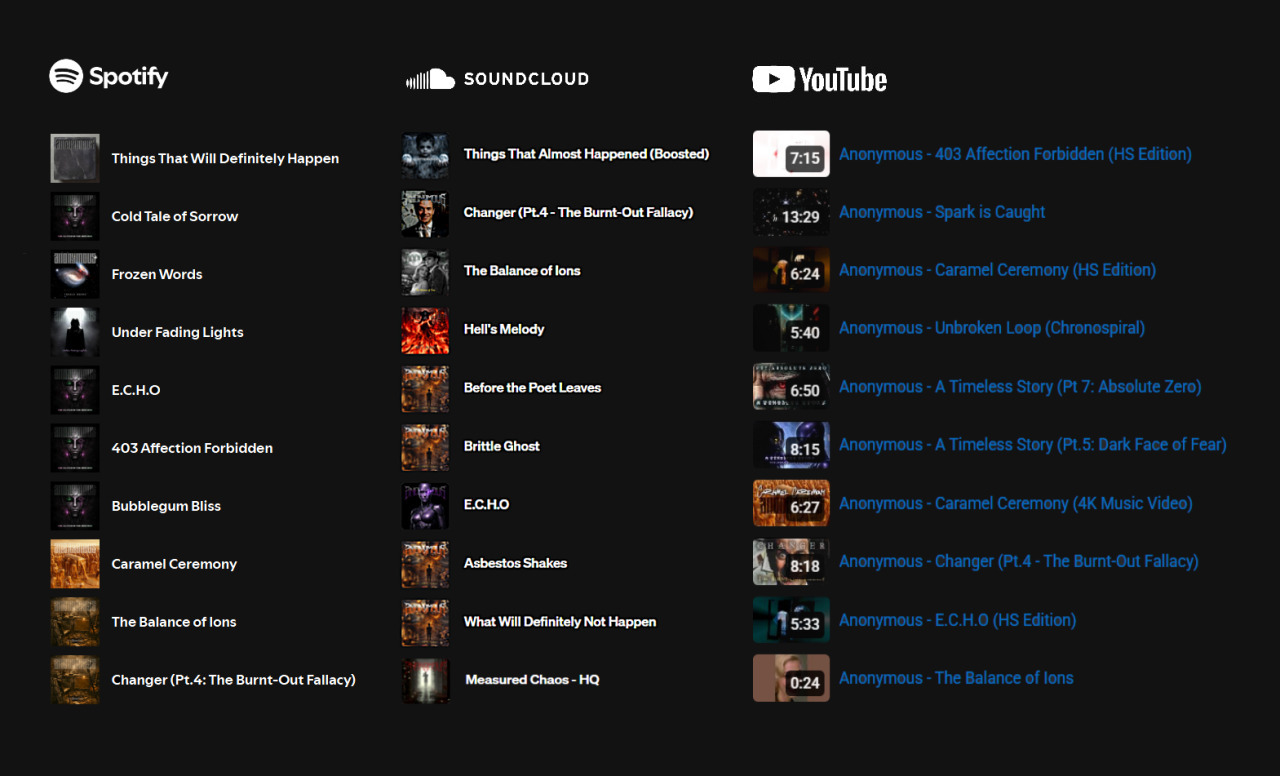The height and width of the screenshot is (776, 1280).
Task: Select album art for Frozen Words
Action: [75, 274]
